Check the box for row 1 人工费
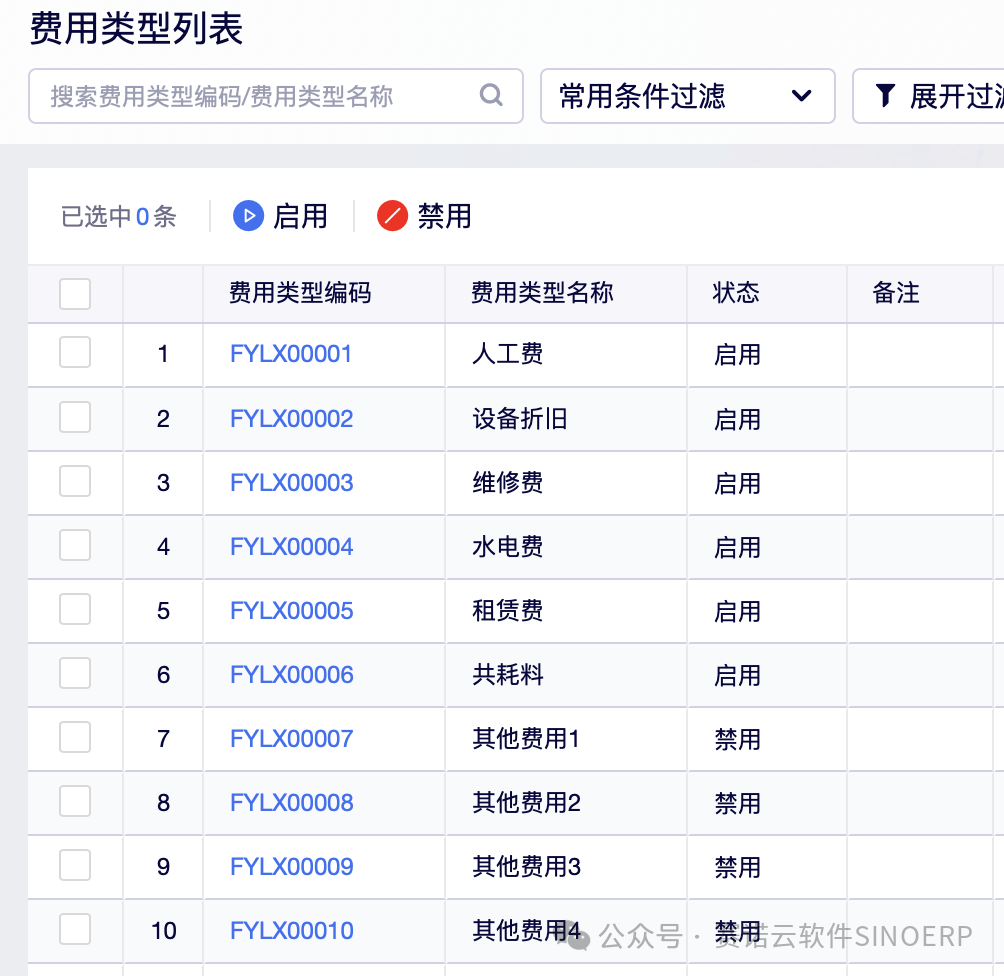Image resolution: width=1004 pixels, height=976 pixels. [75, 353]
